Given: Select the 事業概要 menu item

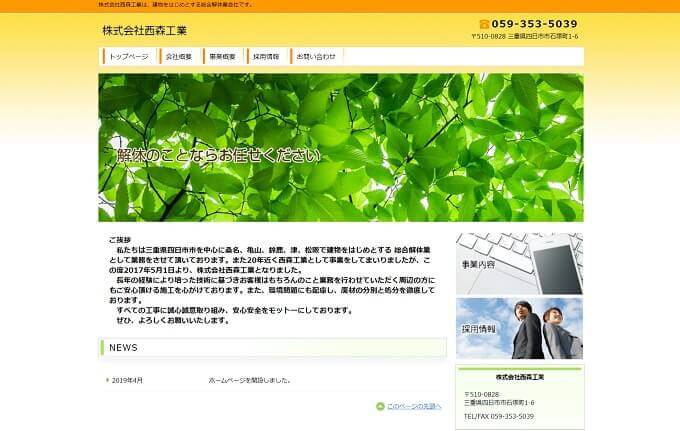Looking at the screenshot, I should coord(222,56).
